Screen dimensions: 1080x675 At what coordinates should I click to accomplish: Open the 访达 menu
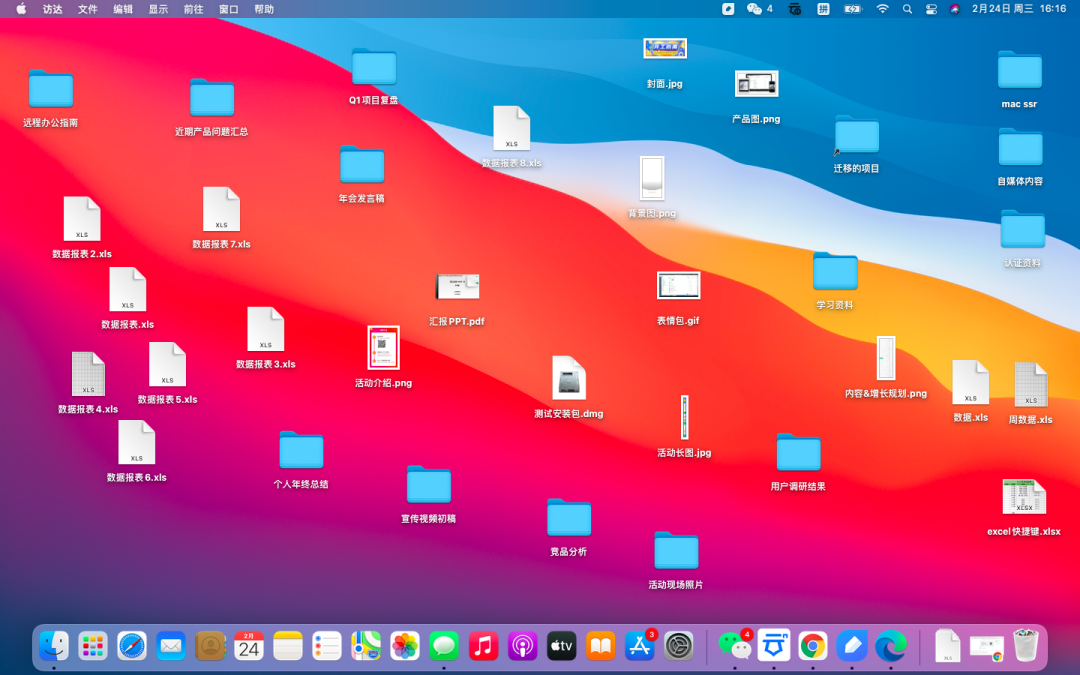pos(52,9)
